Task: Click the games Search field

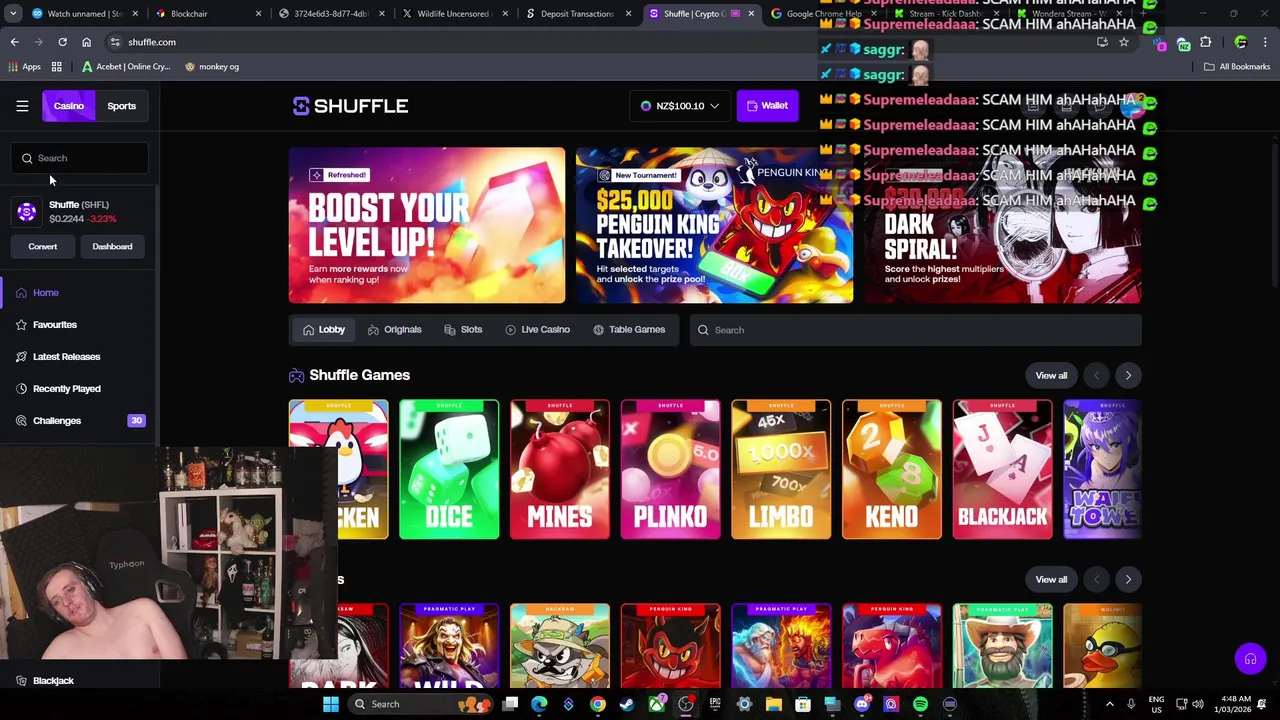Action: click(x=915, y=330)
